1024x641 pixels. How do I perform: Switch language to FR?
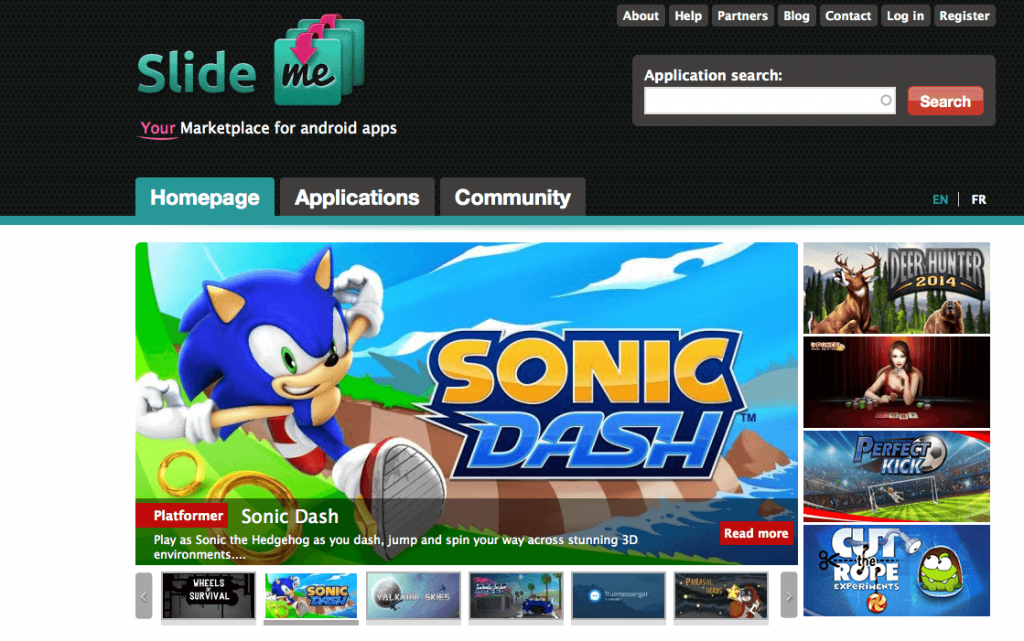click(978, 200)
